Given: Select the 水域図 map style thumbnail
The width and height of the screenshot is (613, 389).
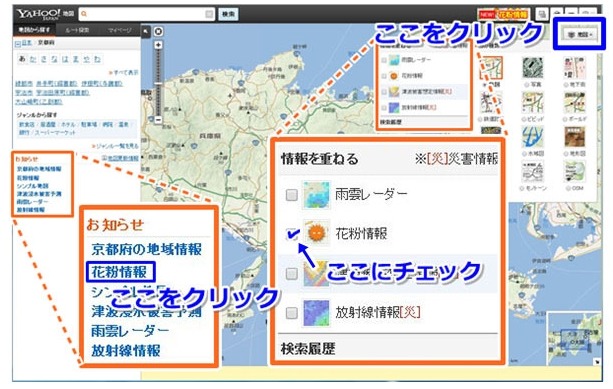Looking at the screenshot, I should click(x=532, y=137).
